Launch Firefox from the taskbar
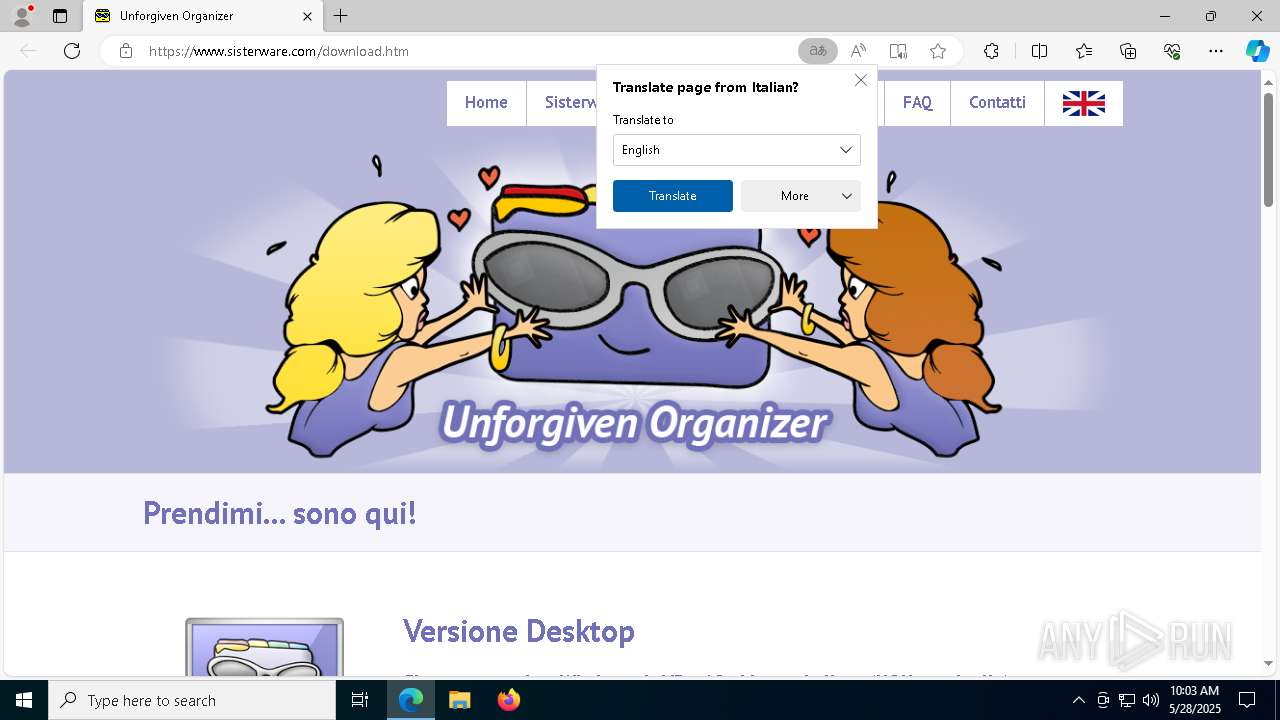The width and height of the screenshot is (1280, 720). point(508,700)
